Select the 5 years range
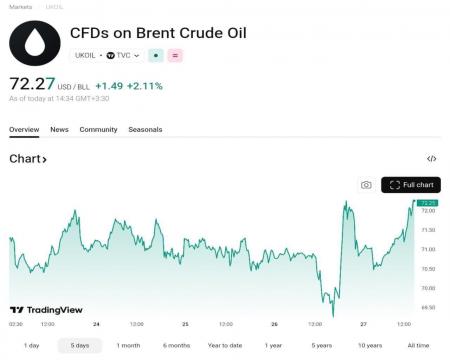The width and height of the screenshot is (450, 360). [322, 346]
